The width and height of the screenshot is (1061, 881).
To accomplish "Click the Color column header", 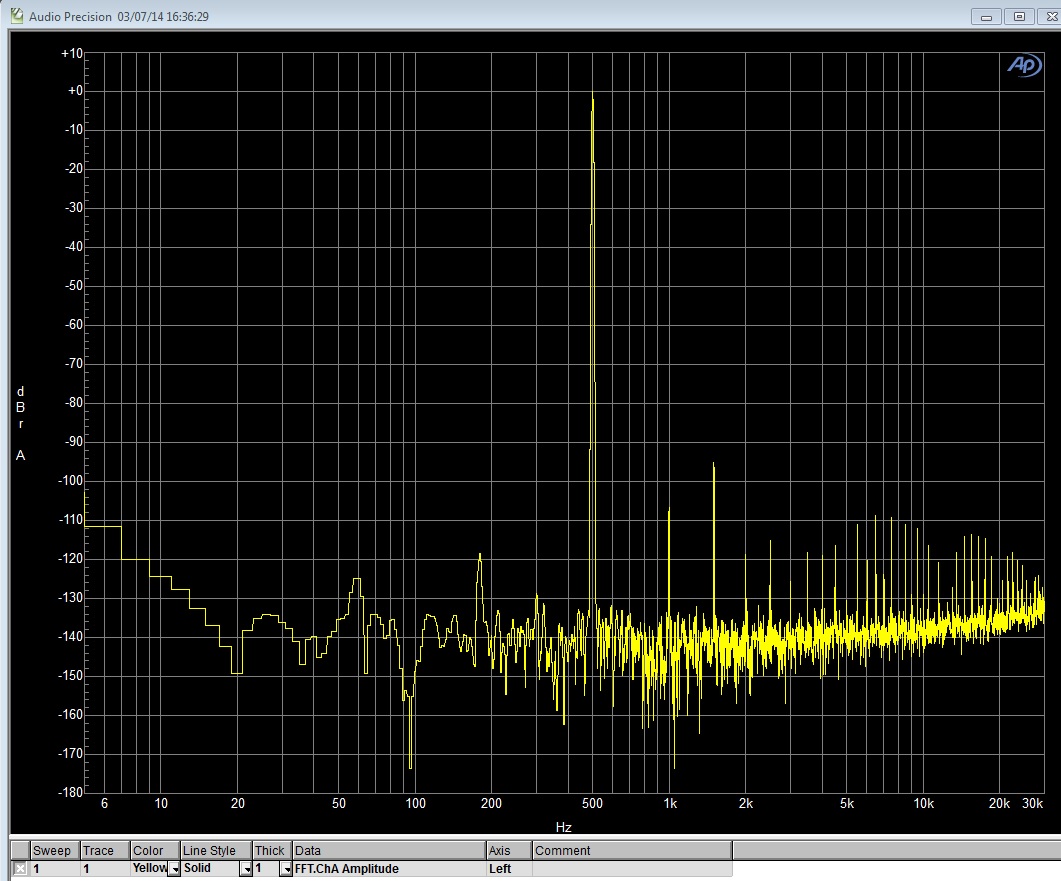I will coord(155,851).
